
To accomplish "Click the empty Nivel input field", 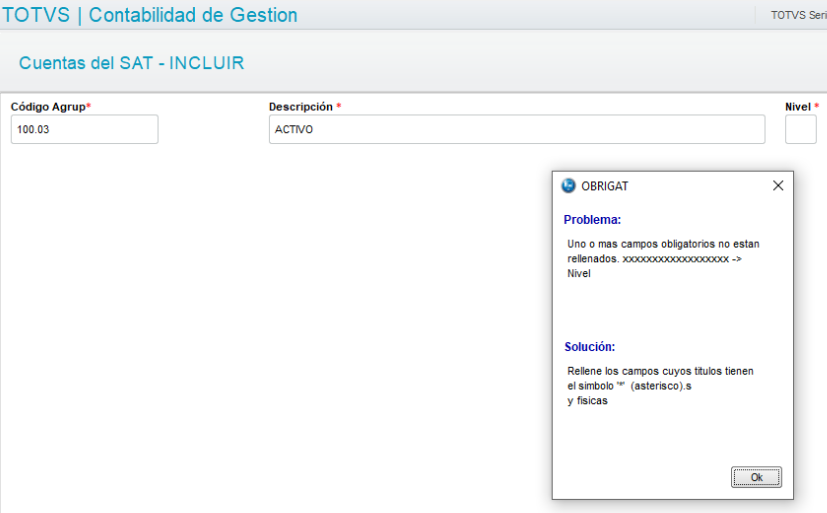I will click(x=801, y=129).
